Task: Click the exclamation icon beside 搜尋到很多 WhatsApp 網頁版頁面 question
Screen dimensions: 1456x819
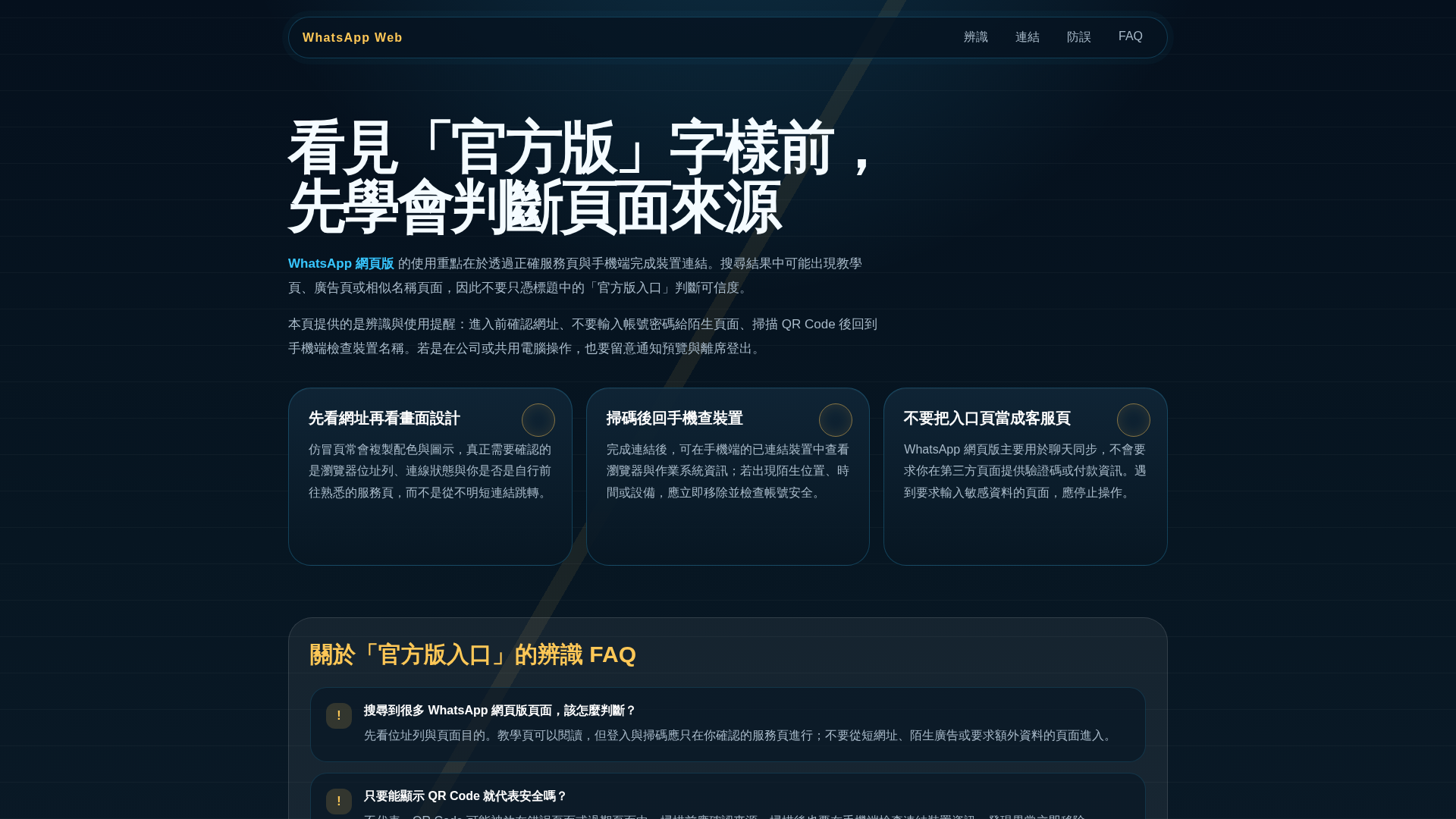Action: pyautogui.click(x=339, y=716)
